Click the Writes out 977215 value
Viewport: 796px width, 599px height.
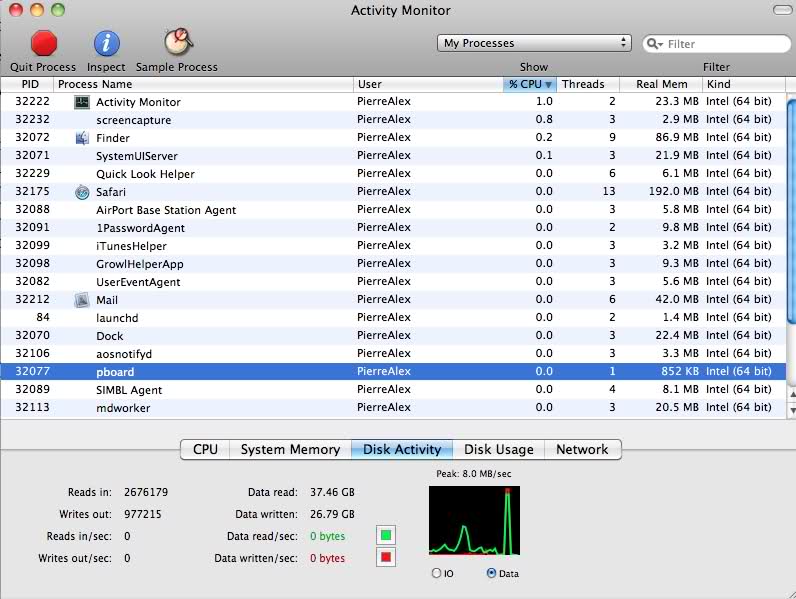143,514
